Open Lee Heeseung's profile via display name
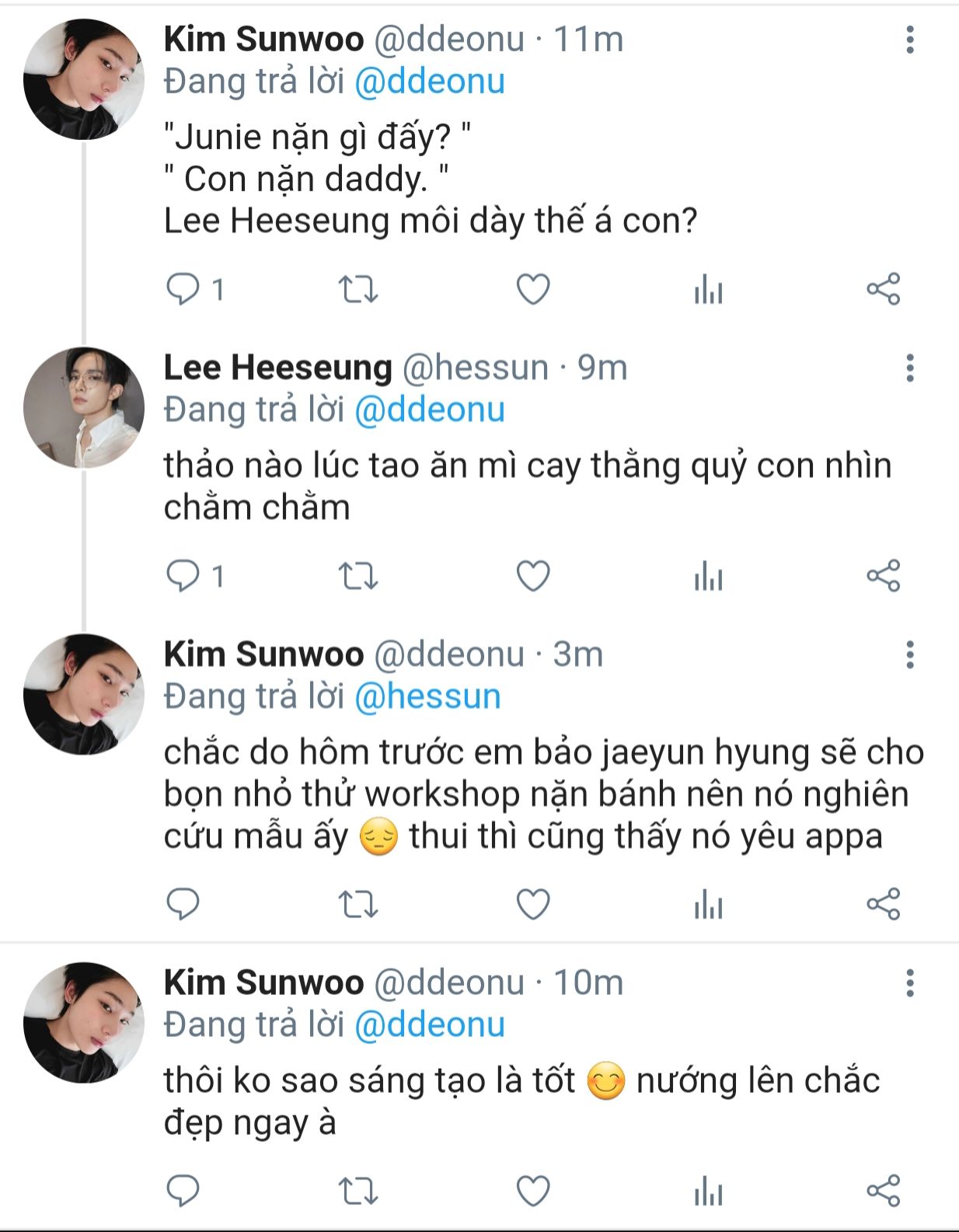The width and height of the screenshot is (959, 1232). 277,368
